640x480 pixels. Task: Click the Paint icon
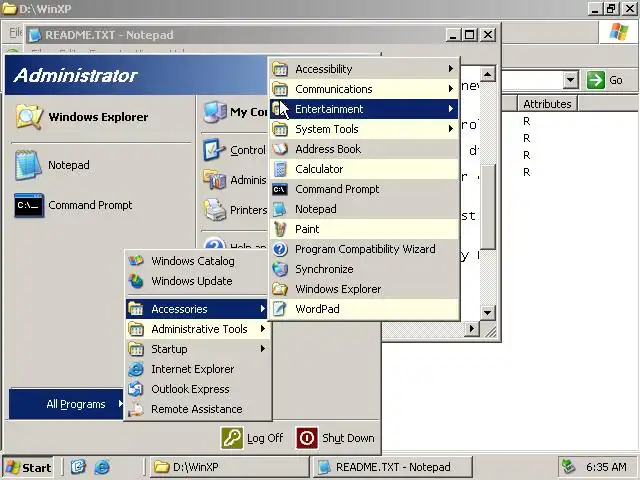click(x=280, y=229)
